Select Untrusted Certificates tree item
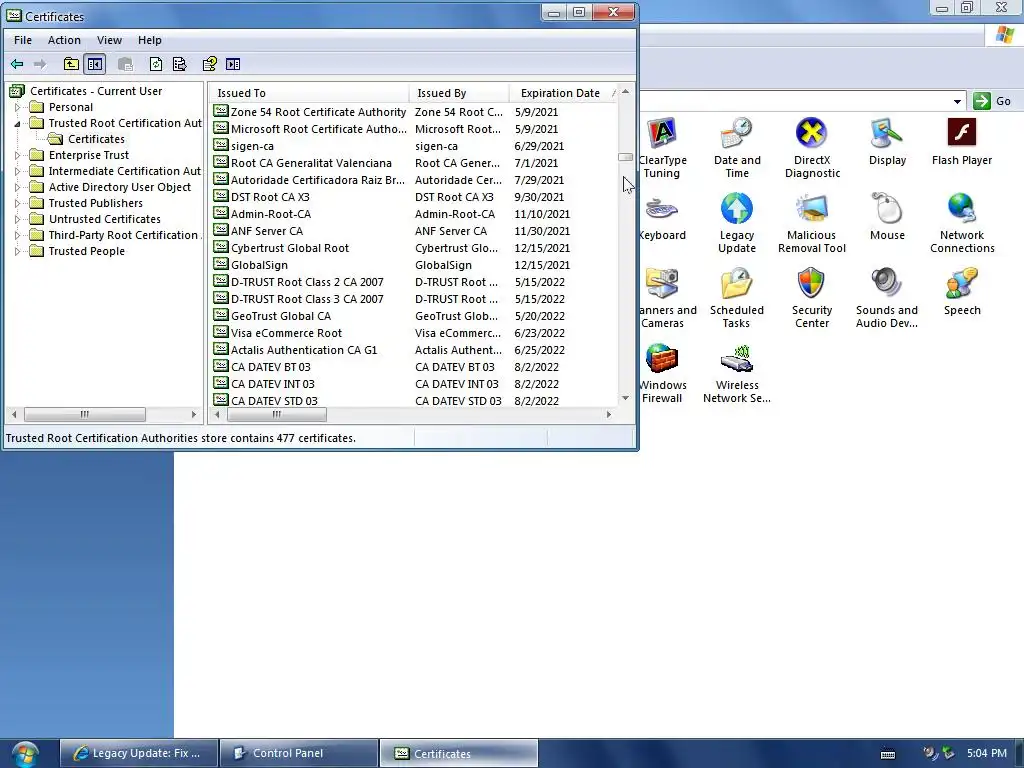 [104, 219]
